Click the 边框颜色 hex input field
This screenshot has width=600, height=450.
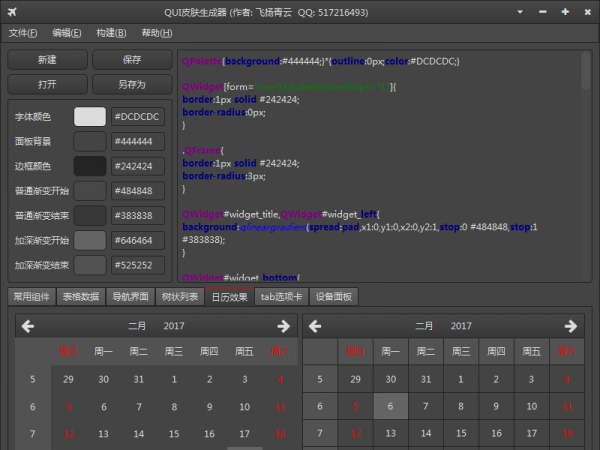[x=137, y=166]
